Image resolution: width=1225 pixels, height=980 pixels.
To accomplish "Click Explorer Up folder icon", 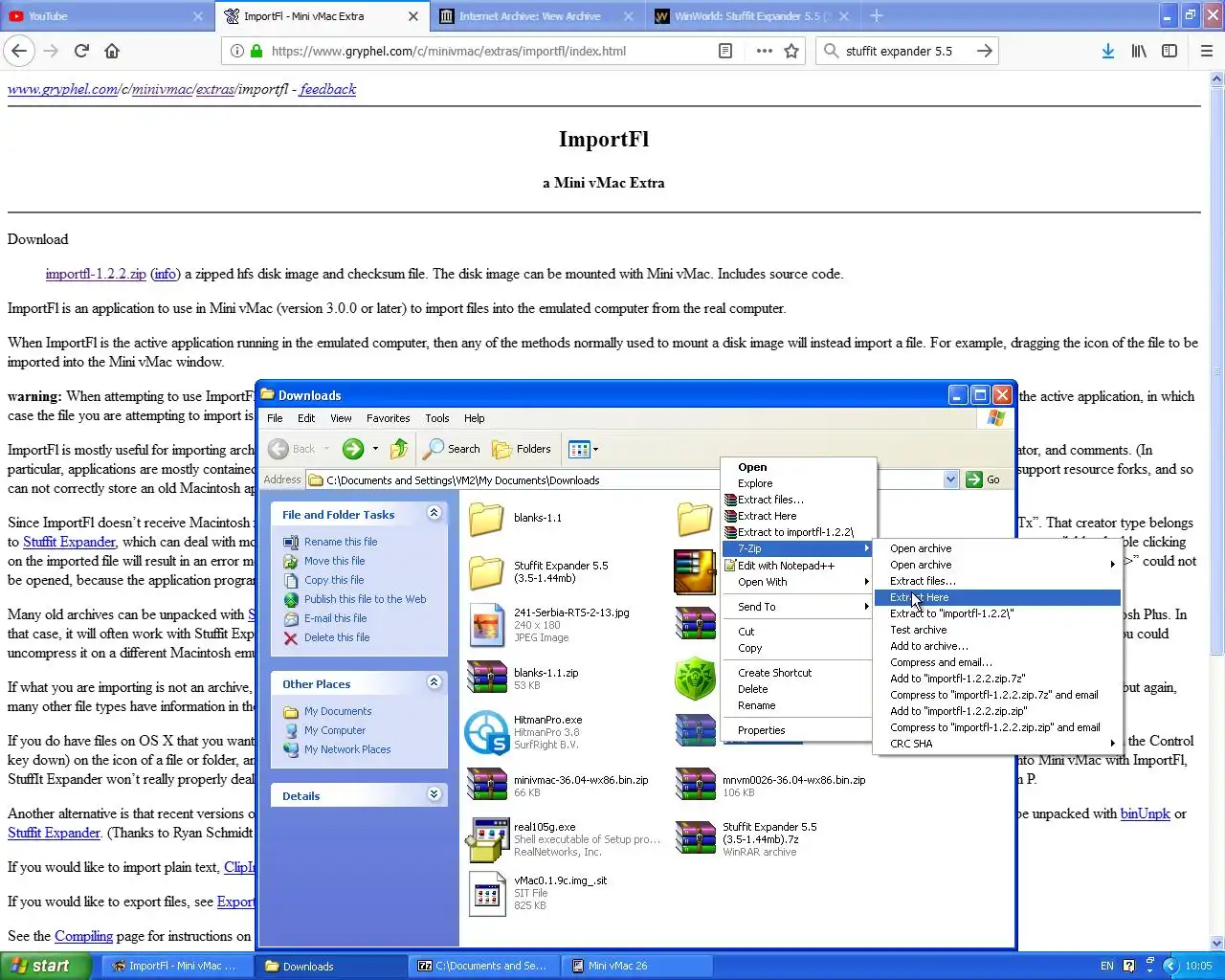I will (x=399, y=448).
